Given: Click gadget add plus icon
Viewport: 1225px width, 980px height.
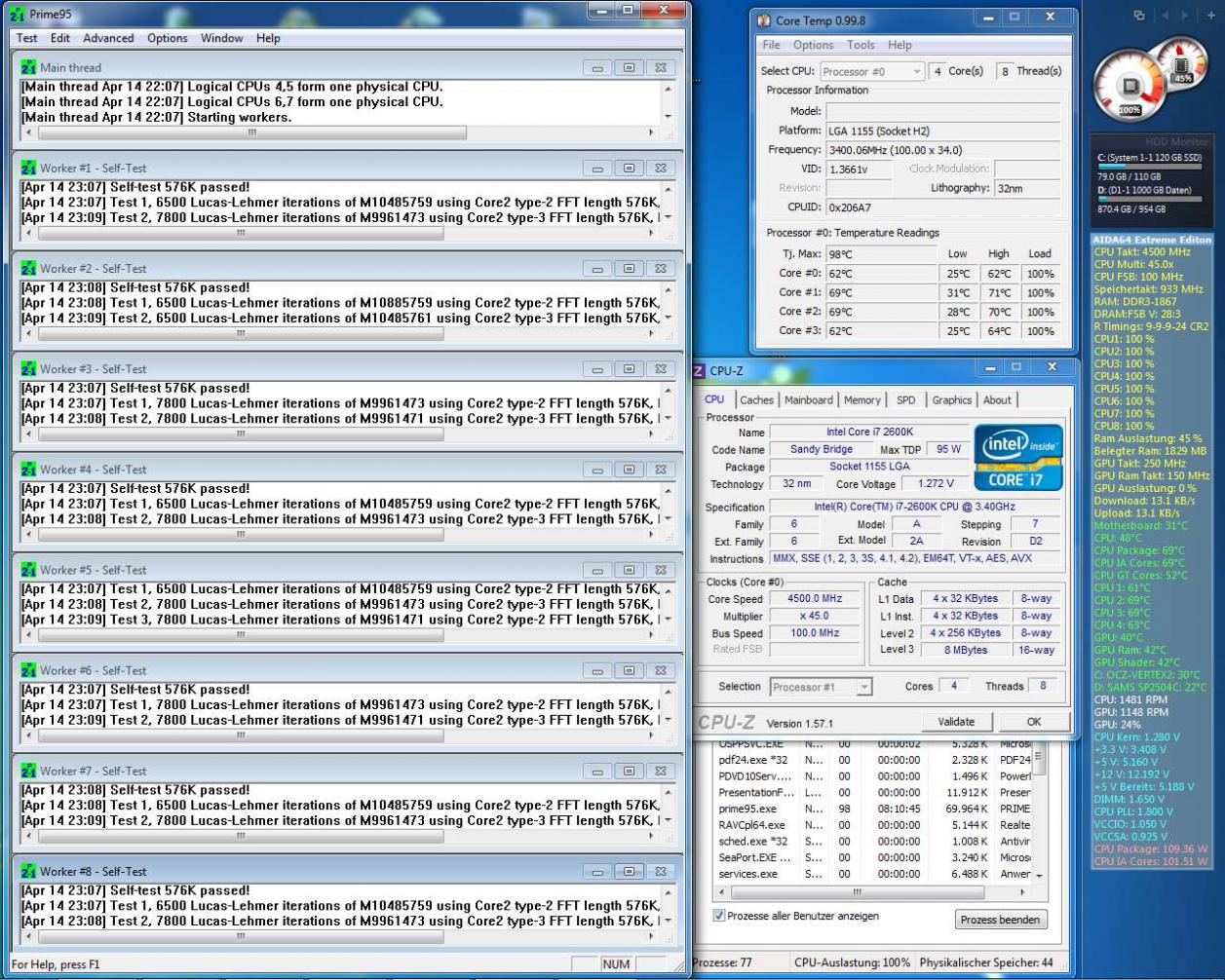Looking at the screenshot, I should tap(1211, 16).
